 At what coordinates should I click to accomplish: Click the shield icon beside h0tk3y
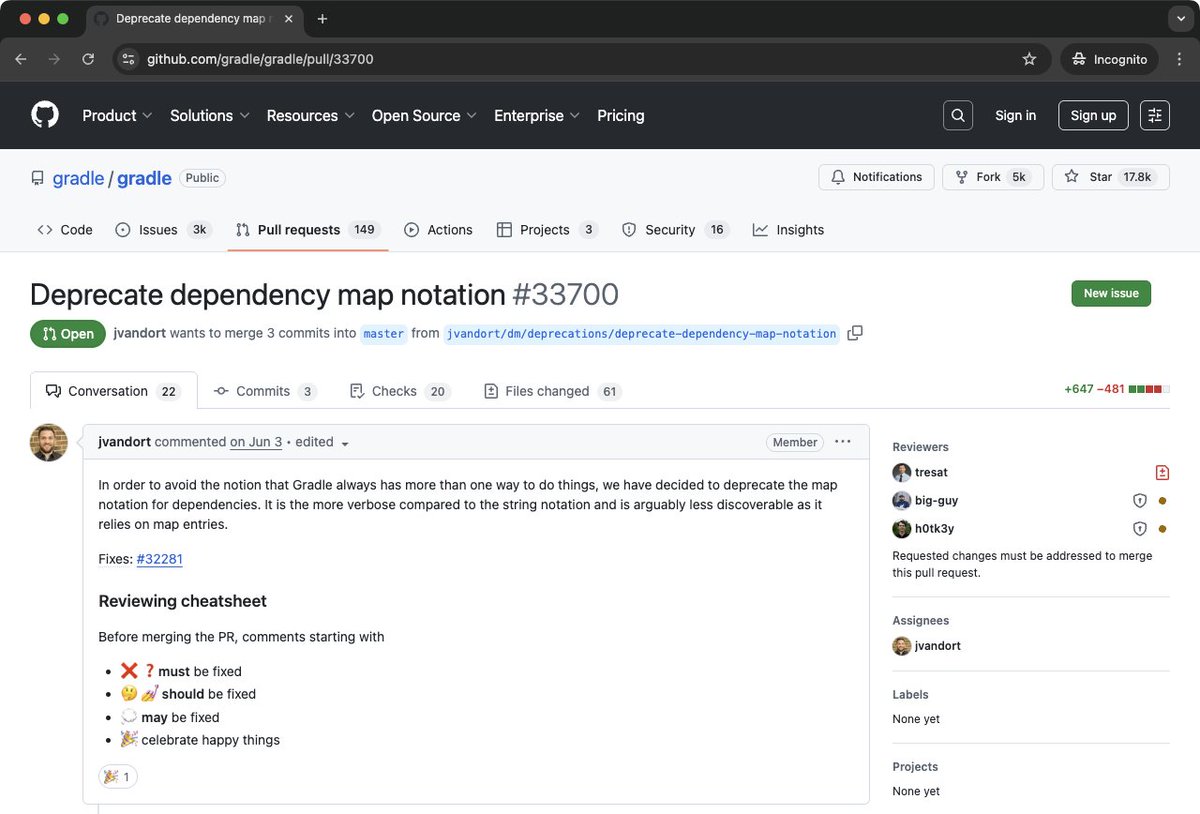coord(1139,528)
